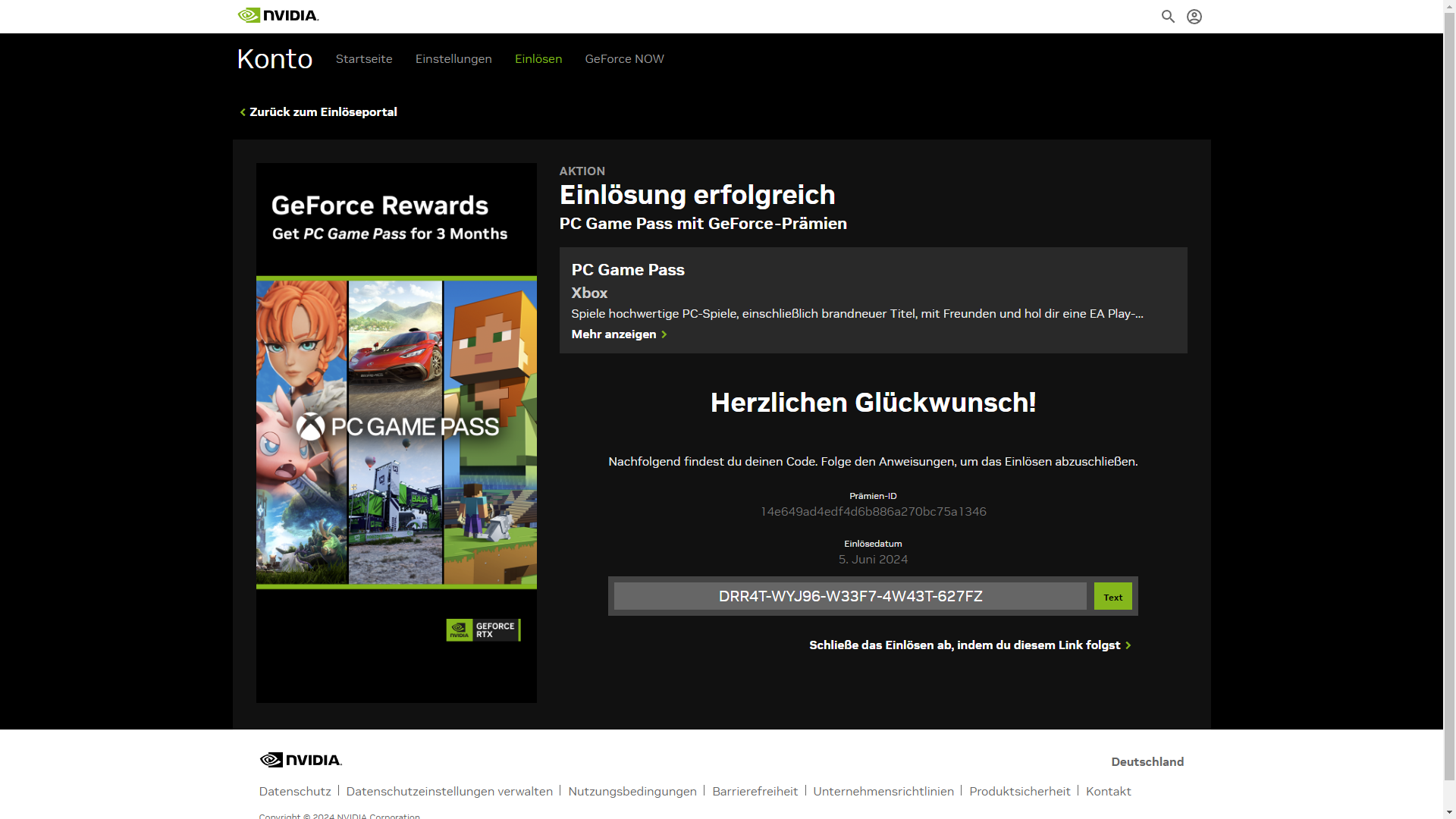Screen dimensions: 1456x819
Task: Click the Xbox subtitle text
Action: 589,293
